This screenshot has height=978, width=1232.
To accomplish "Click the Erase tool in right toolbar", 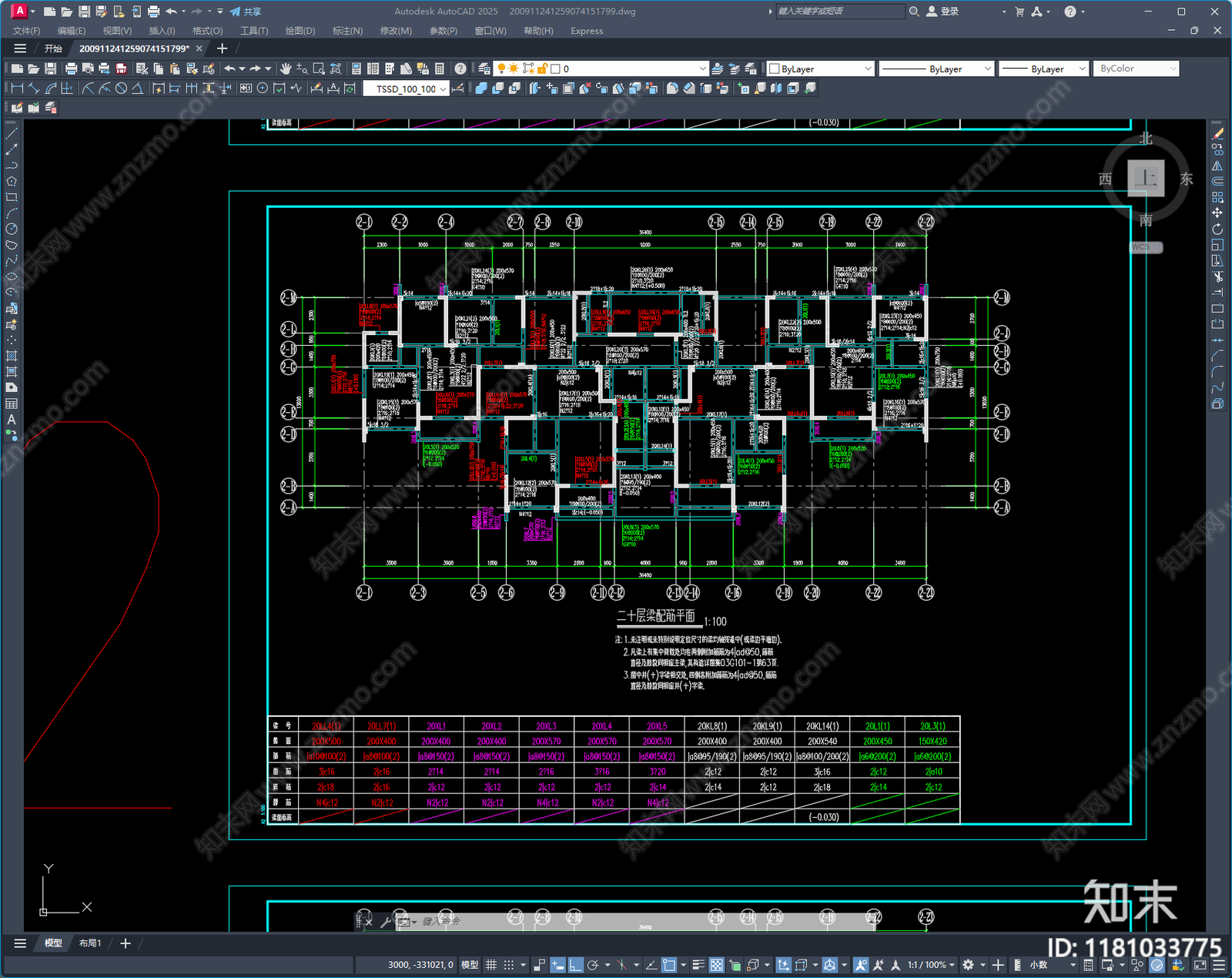I will point(1217,133).
